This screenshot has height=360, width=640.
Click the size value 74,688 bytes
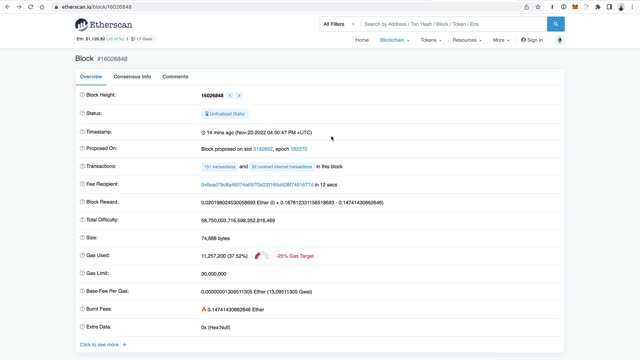[x=216, y=238]
